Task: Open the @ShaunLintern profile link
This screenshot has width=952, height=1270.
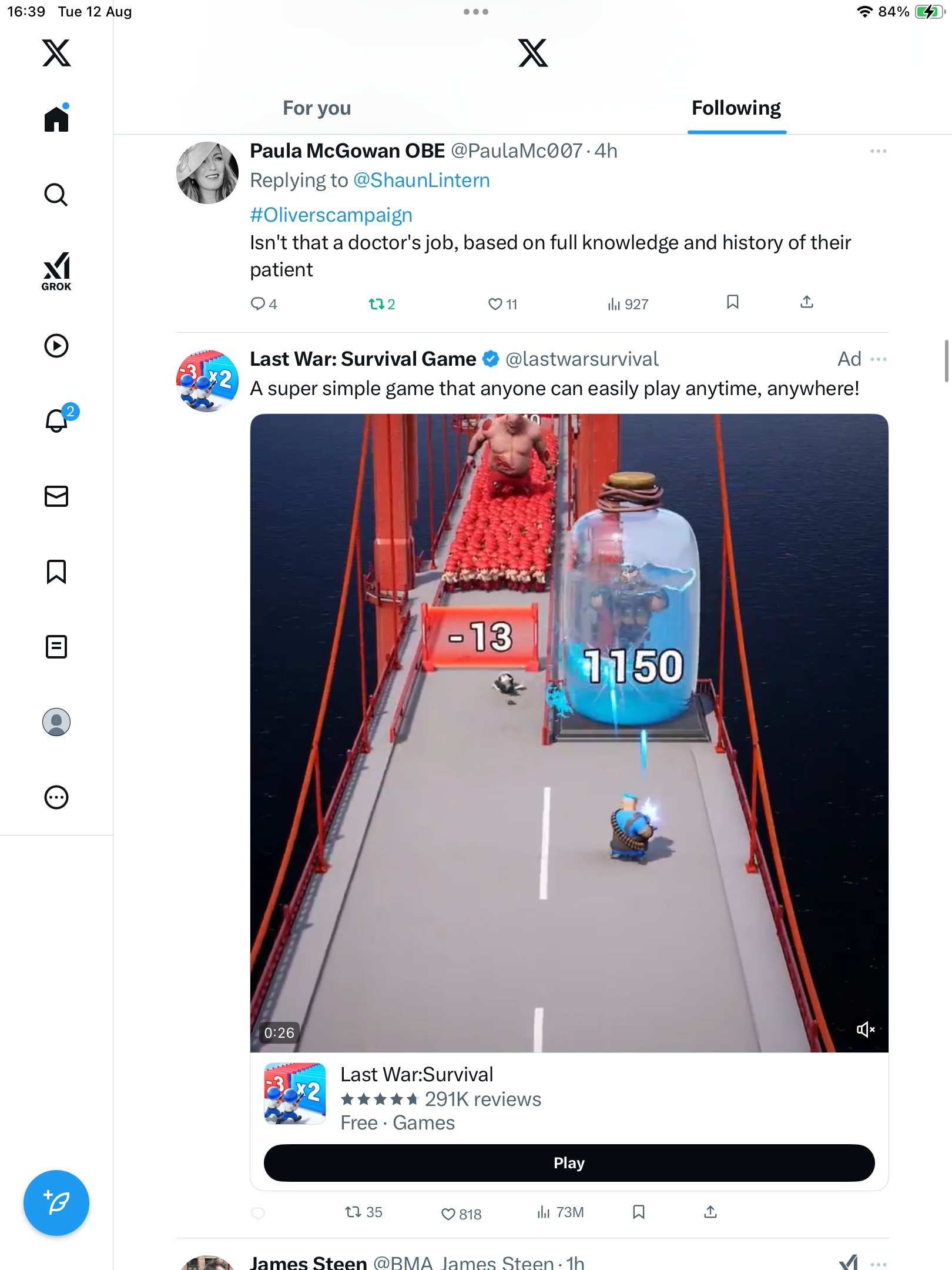Action: tap(421, 181)
